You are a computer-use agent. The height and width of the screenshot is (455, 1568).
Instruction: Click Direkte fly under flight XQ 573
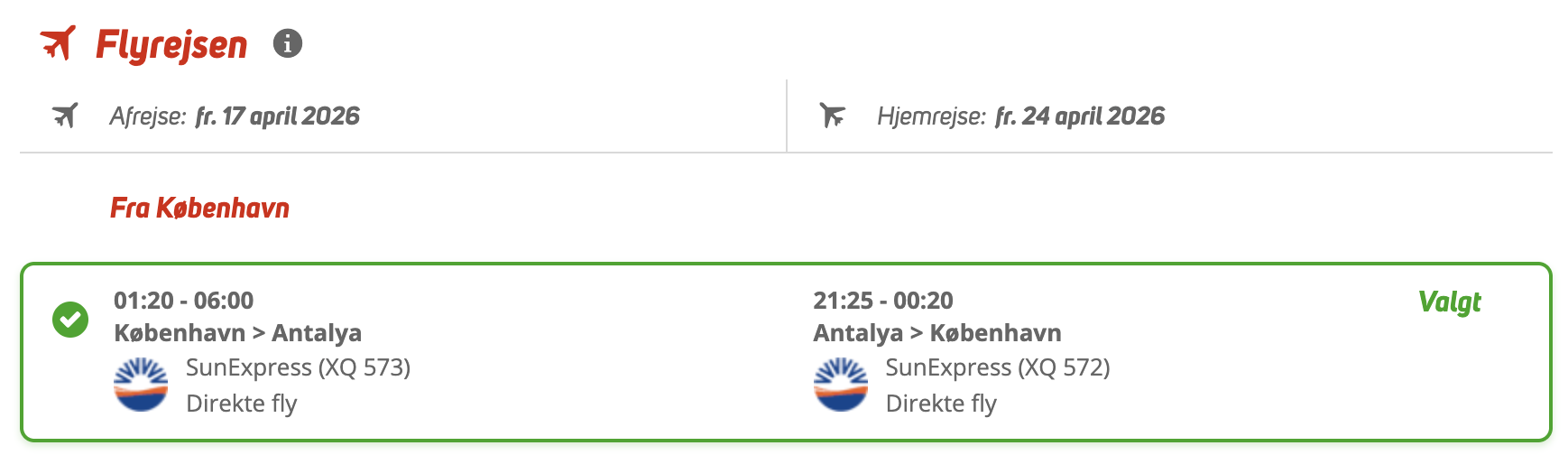tap(241, 404)
